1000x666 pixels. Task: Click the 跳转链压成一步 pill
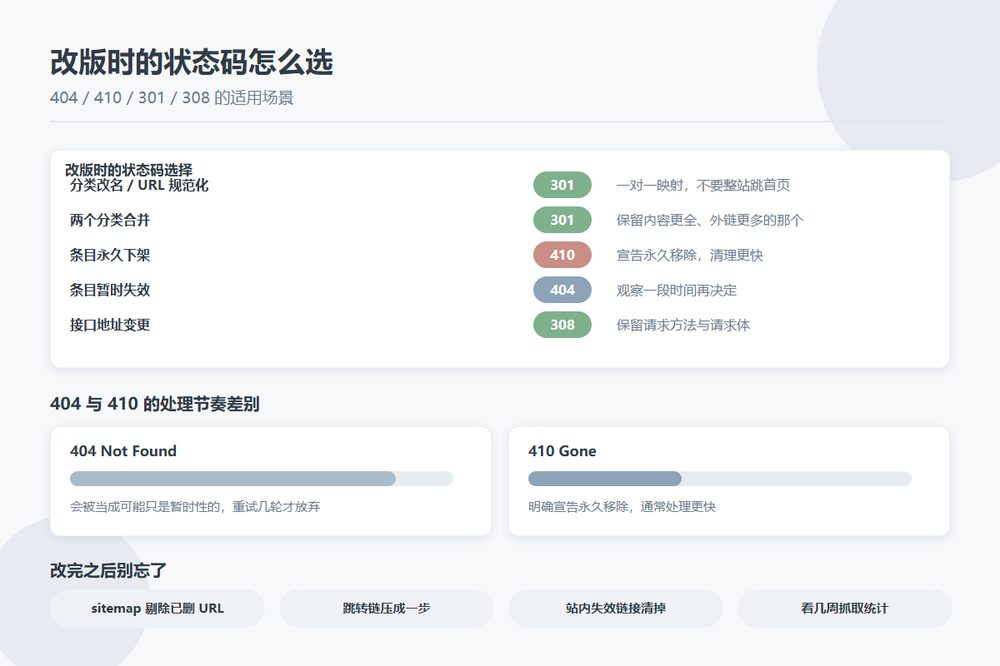click(x=386, y=608)
